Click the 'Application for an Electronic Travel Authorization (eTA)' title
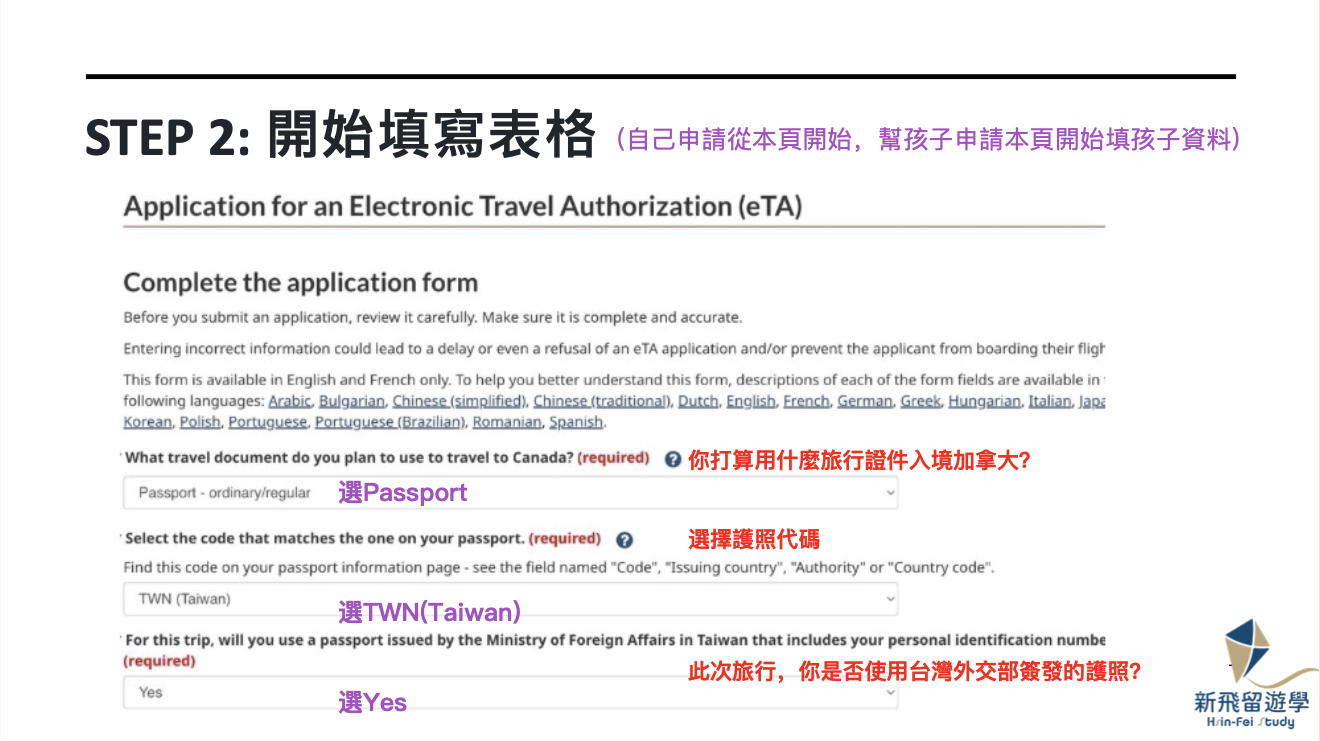 click(462, 207)
